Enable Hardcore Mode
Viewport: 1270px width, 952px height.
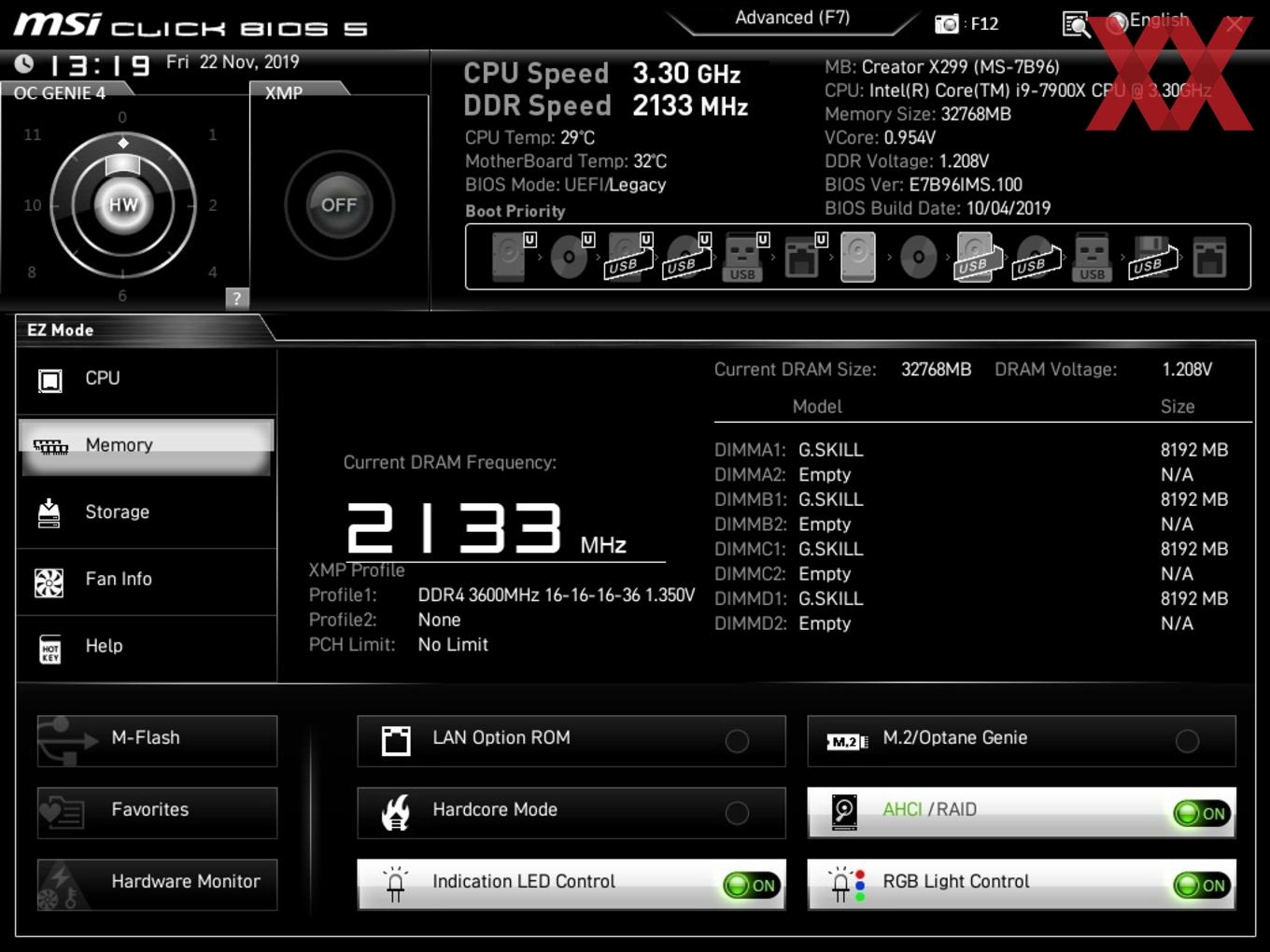pyautogui.click(x=571, y=812)
